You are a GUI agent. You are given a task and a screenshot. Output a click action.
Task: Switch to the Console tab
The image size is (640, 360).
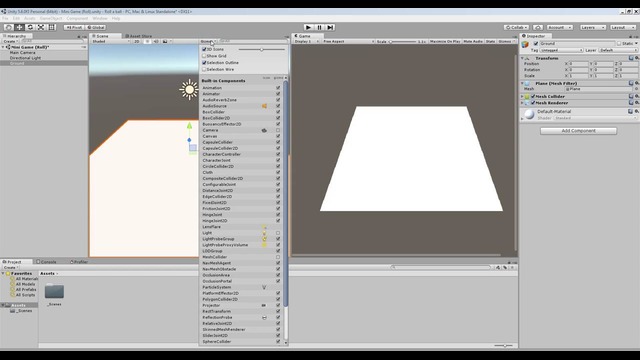pyautogui.click(x=46, y=262)
